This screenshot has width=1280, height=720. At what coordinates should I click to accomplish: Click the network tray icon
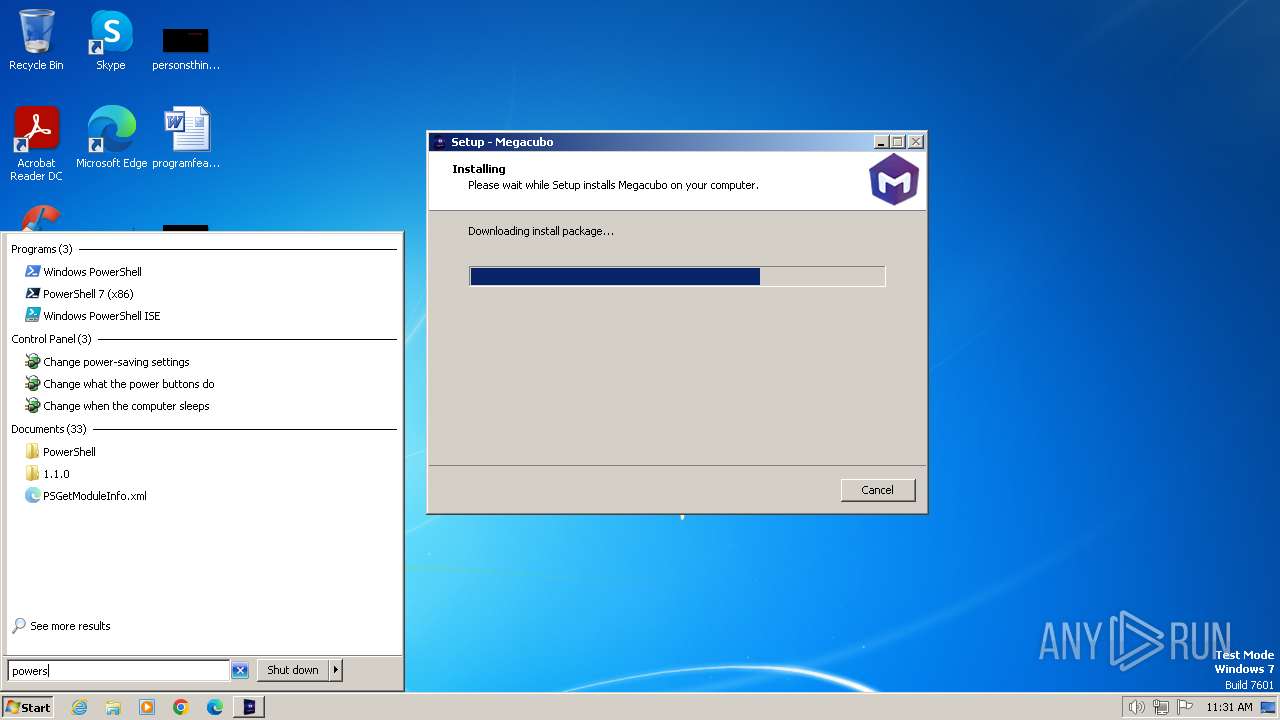point(1161,707)
